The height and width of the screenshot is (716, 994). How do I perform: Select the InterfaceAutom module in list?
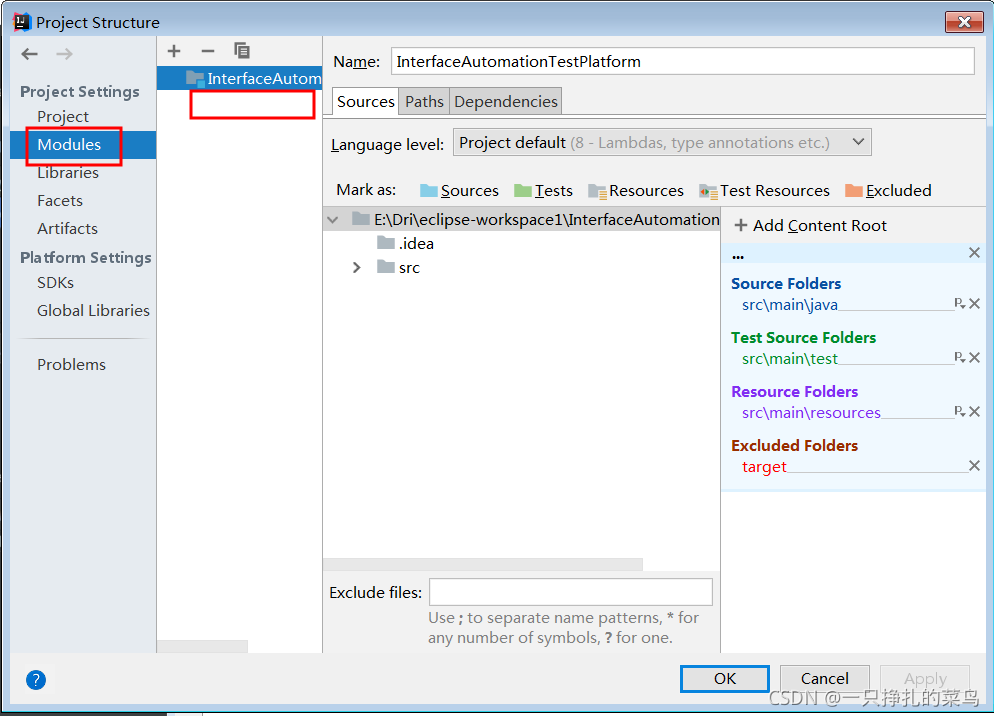[240, 78]
